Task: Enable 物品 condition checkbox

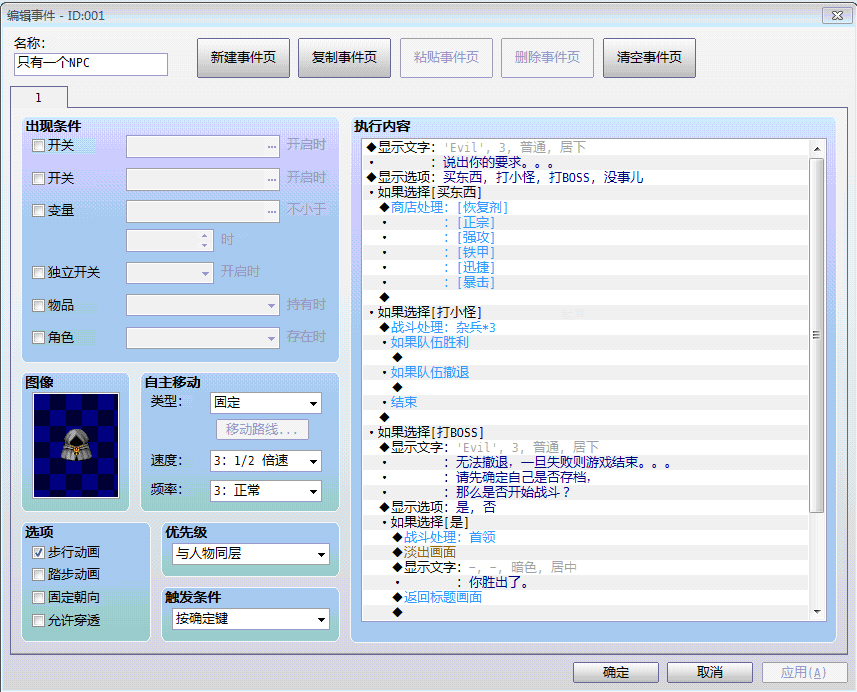Action: coord(38,305)
